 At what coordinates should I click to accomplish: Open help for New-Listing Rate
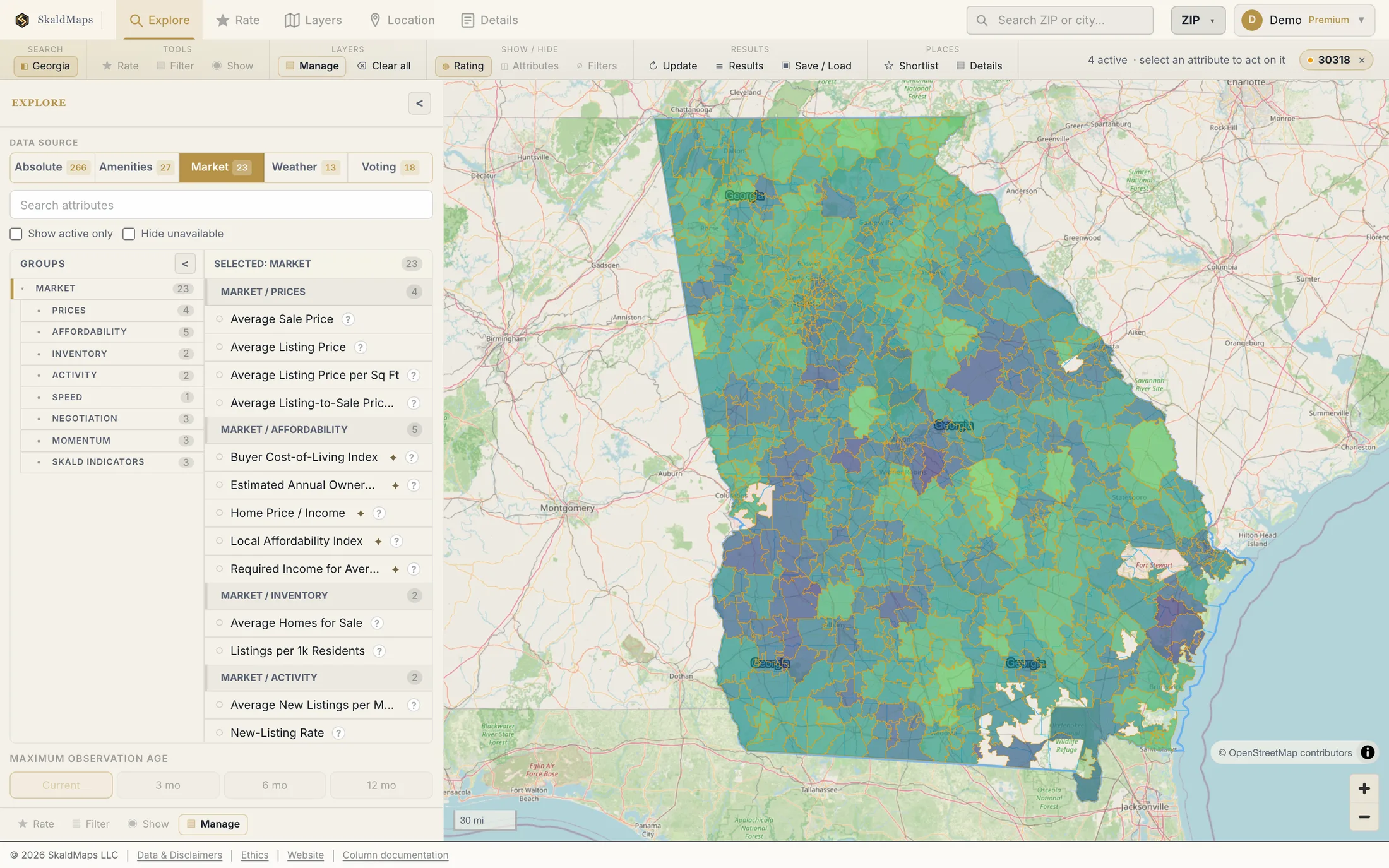(338, 733)
